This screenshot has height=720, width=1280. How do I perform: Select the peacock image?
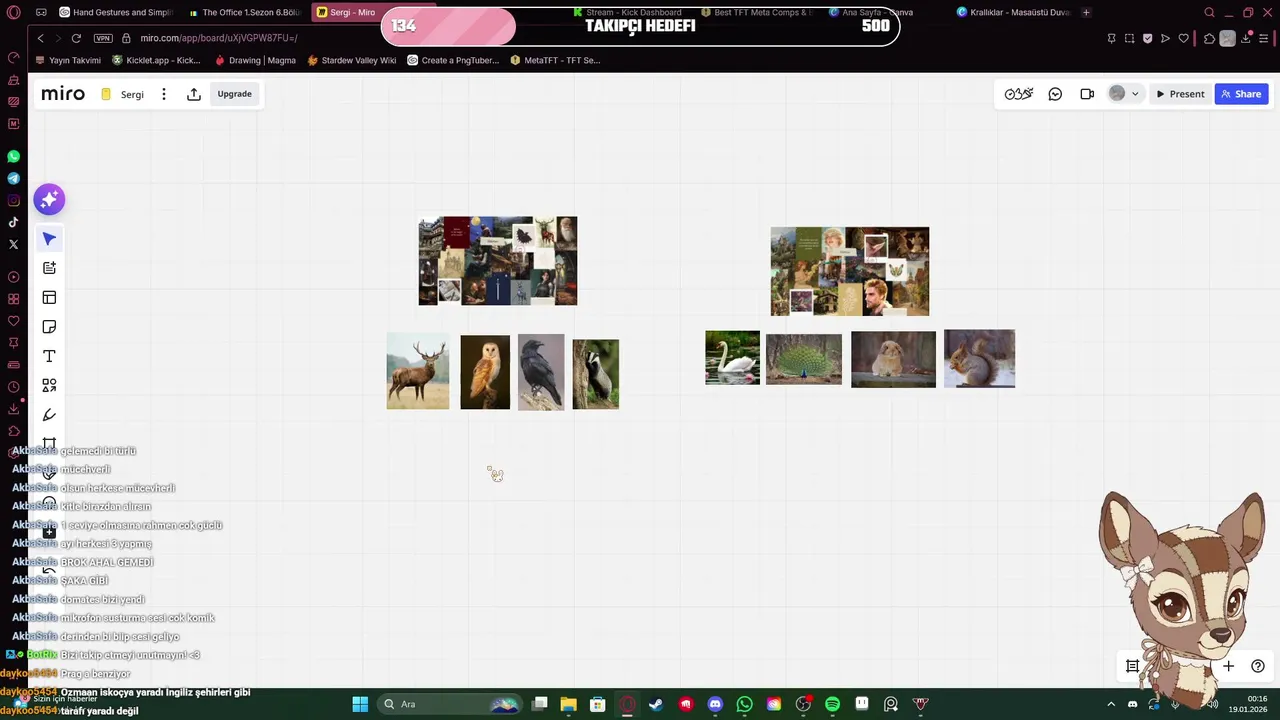click(x=804, y=359)
